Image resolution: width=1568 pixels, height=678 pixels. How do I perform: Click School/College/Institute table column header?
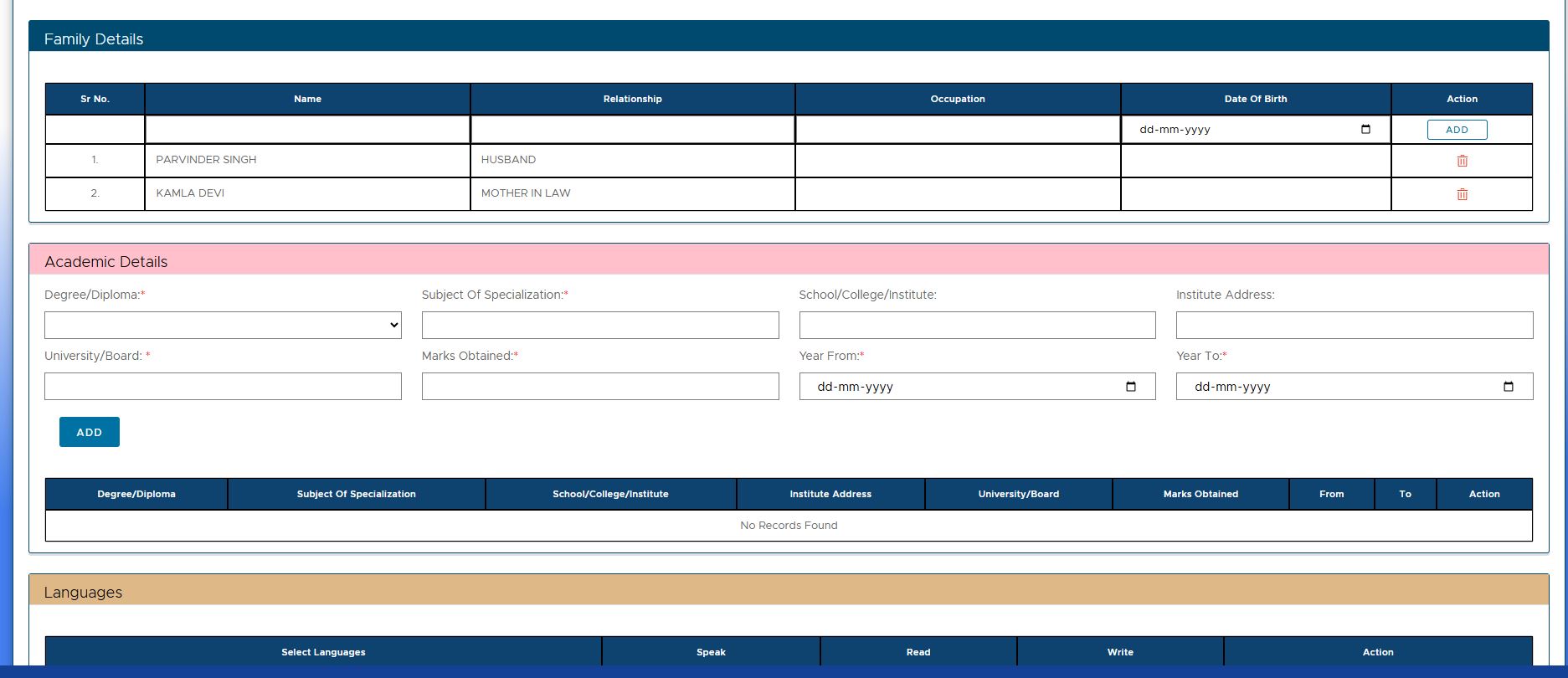click(x=610, y=494)
